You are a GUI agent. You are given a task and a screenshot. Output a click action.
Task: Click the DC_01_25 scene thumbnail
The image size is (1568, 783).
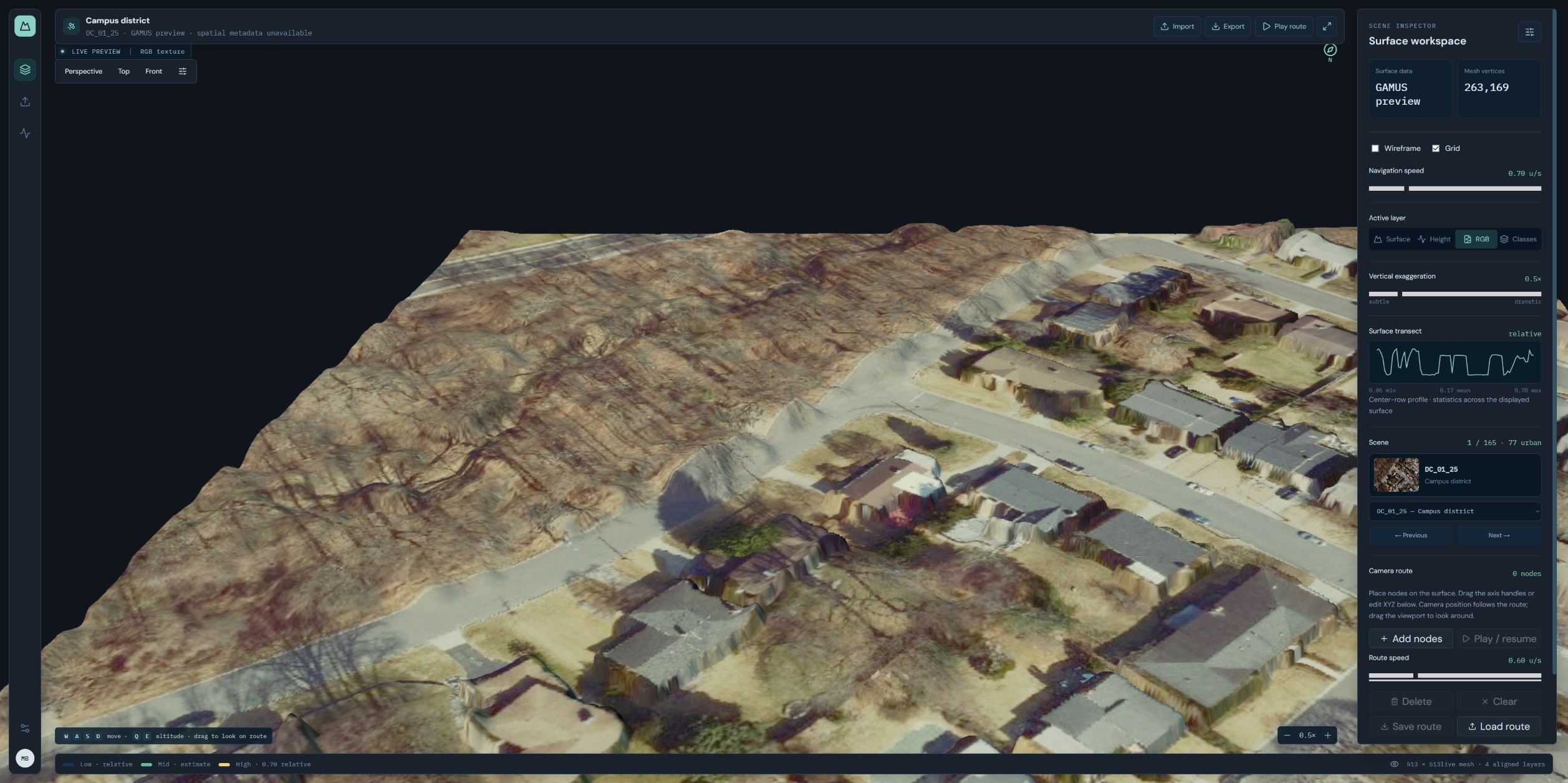[x=1396, y=475]
